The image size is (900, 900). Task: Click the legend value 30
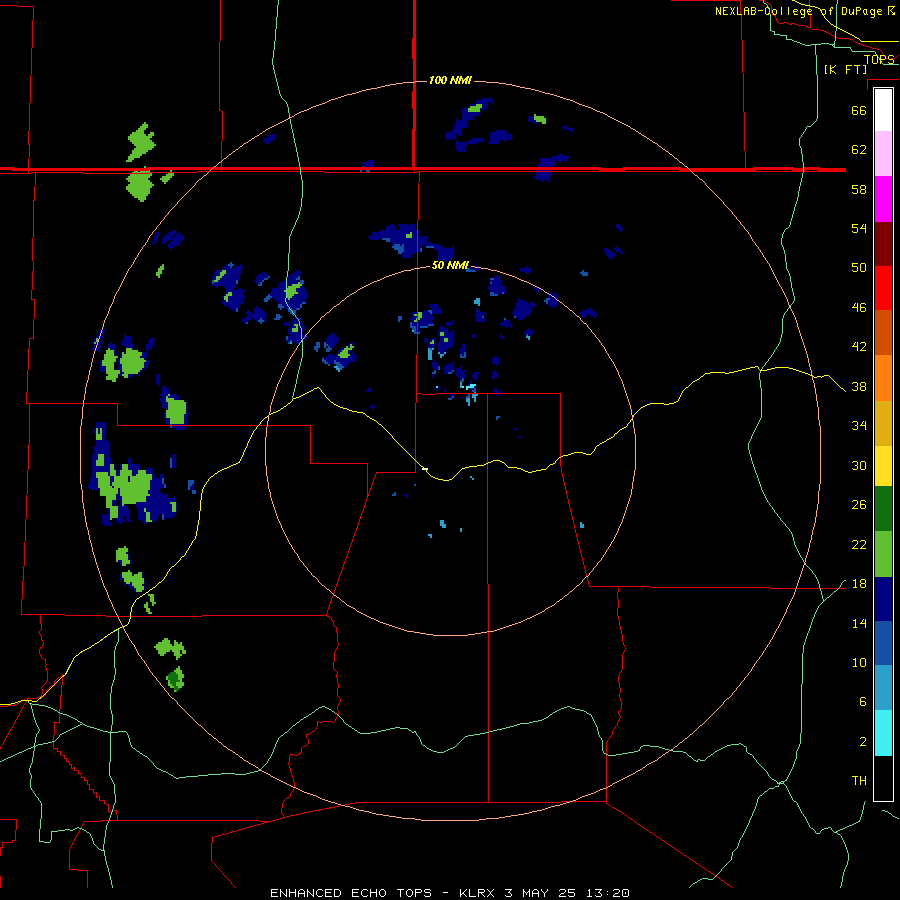coord(859,465)
